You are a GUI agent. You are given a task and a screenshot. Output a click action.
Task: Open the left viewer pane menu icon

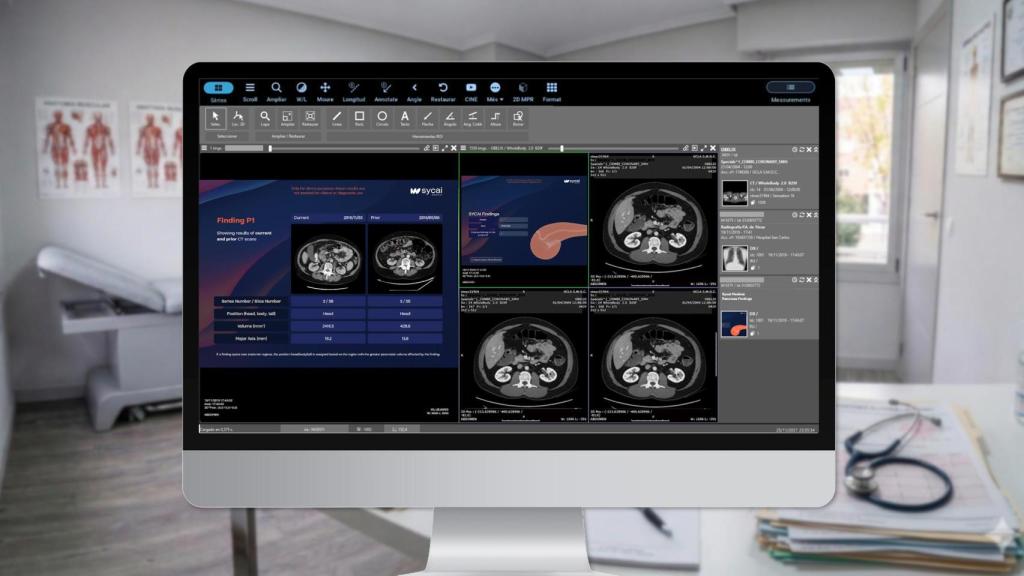click(204, 148)
